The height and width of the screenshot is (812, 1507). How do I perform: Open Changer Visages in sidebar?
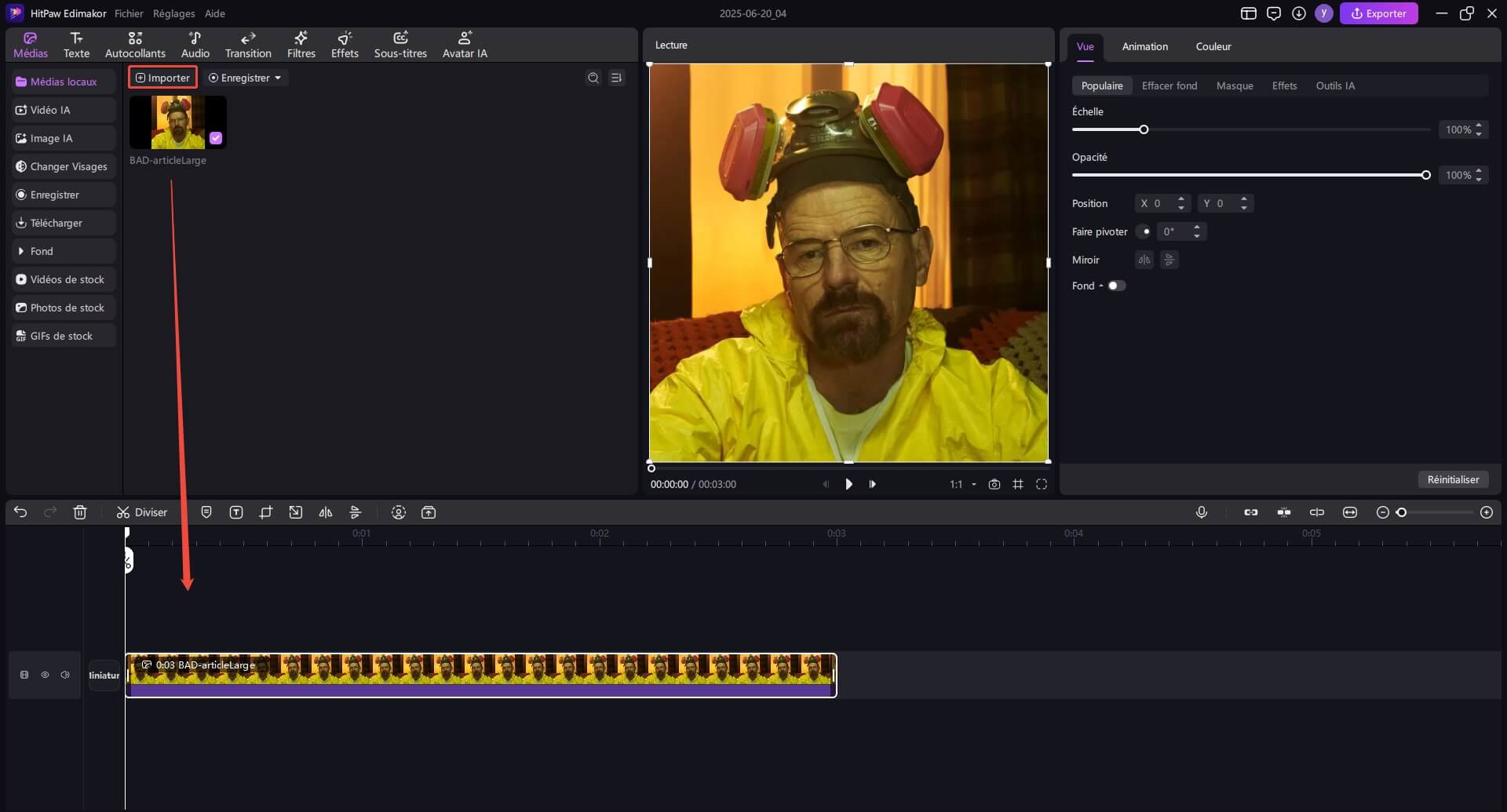coord(64,166)
